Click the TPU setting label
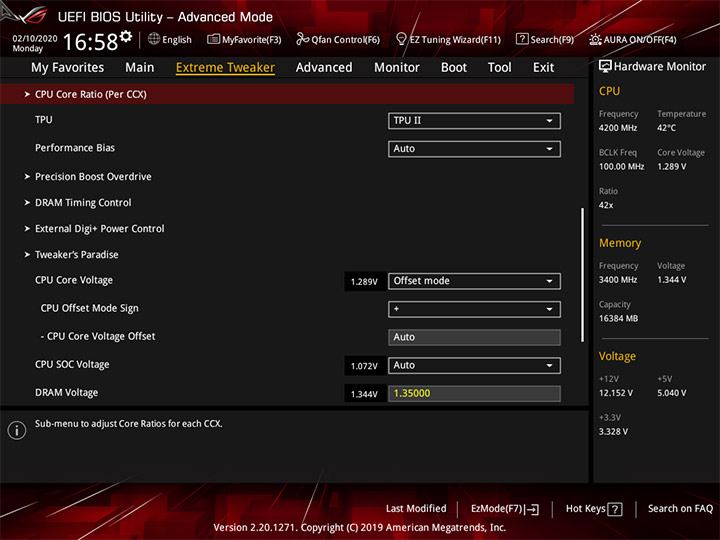Viewport: 720px width, 540px height. [x=44, y=120]
